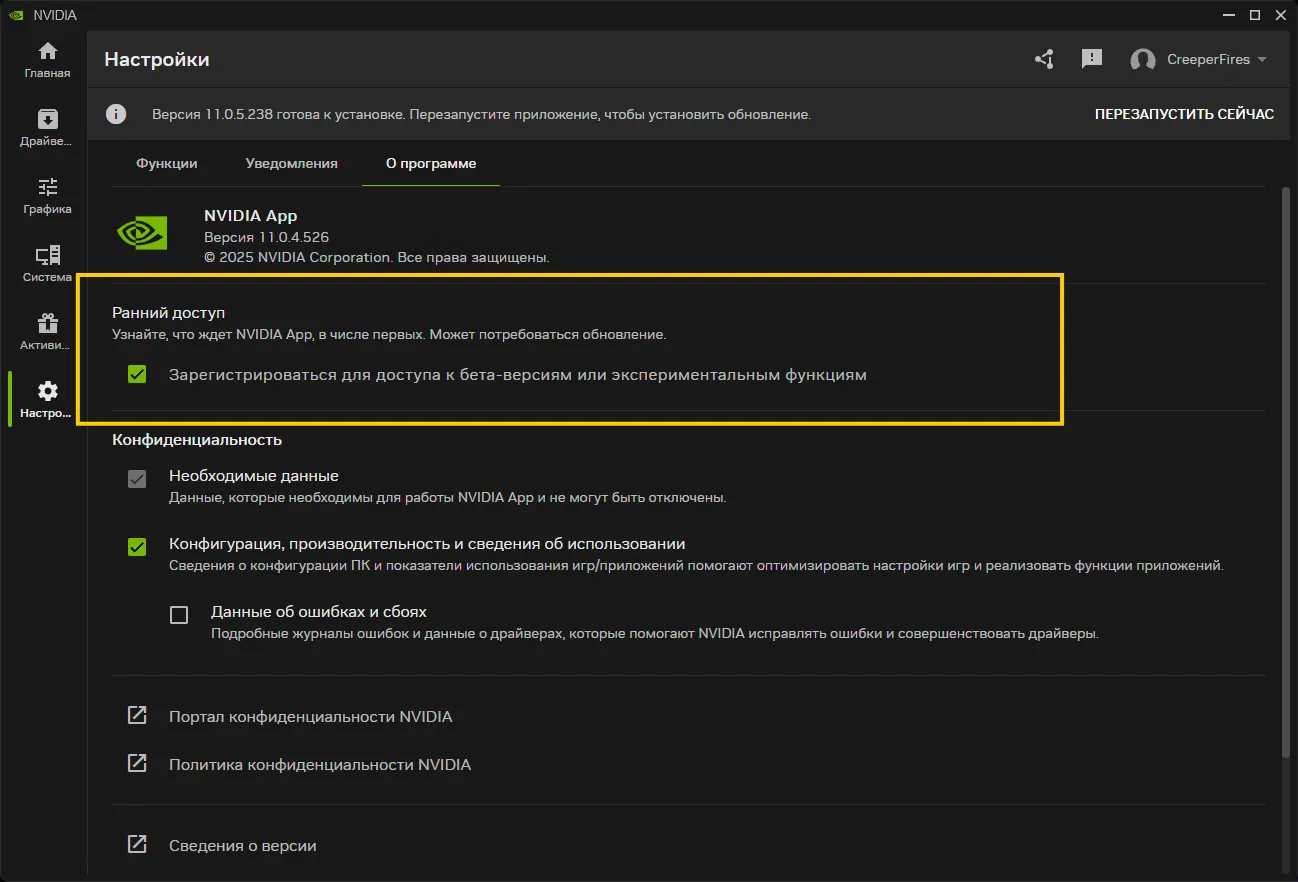Click the NVIDIA icon in title bar
Viewport: 1298px width, 882px height.
16,15
